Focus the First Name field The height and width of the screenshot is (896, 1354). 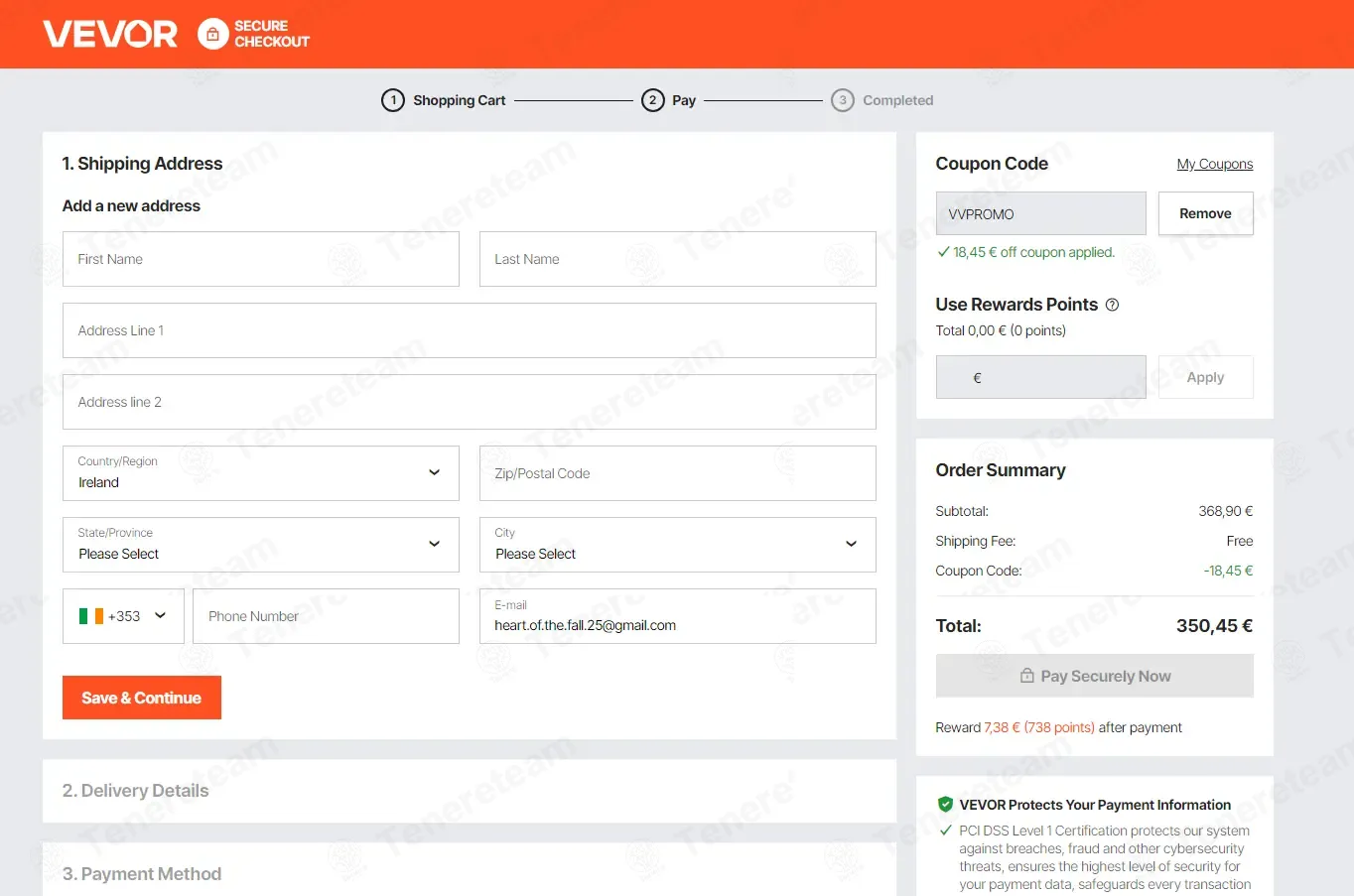point(261,259)
